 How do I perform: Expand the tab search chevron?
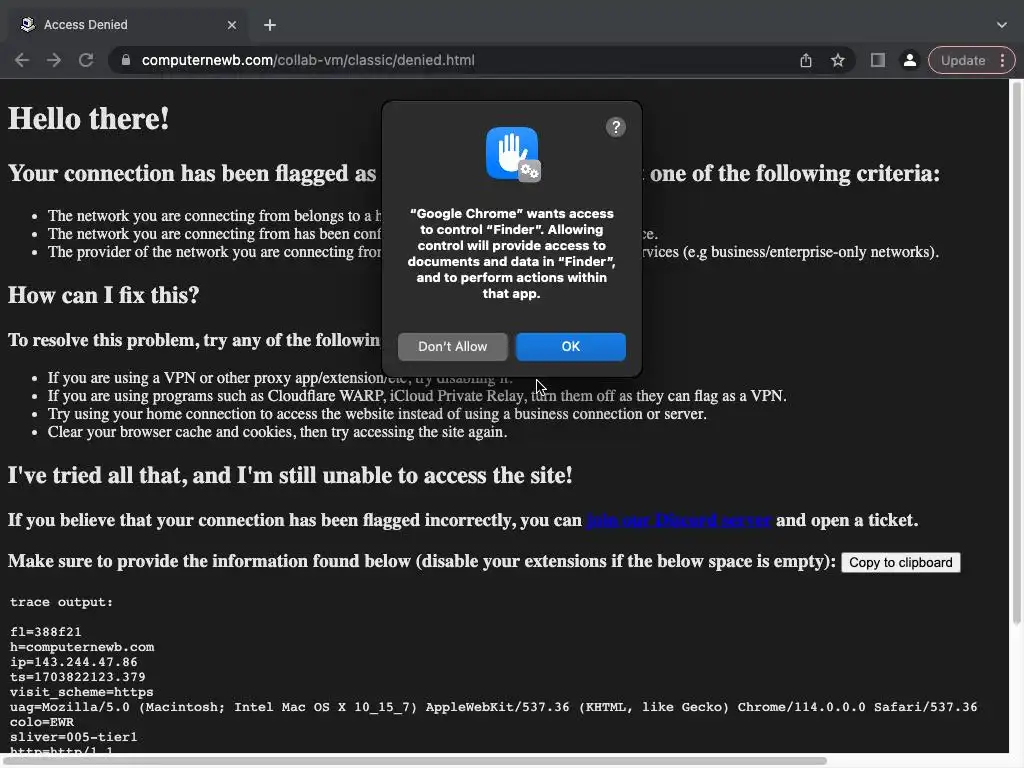pyautogui.click(x=1002, y=25)
